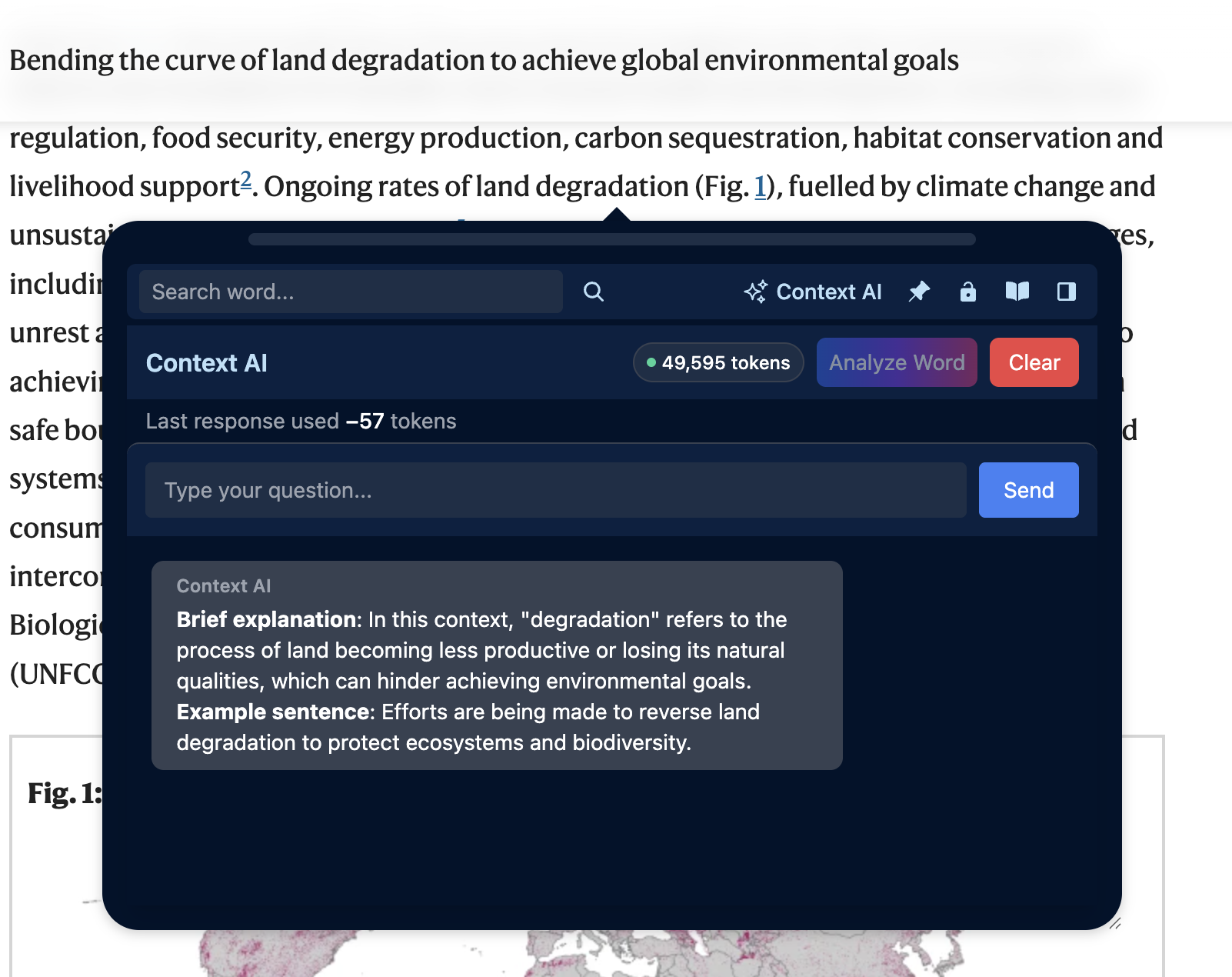The height and width of the screenshot is (977, 1232).
Task: Click the Context AI toolbar label
Action: (828, 292)
